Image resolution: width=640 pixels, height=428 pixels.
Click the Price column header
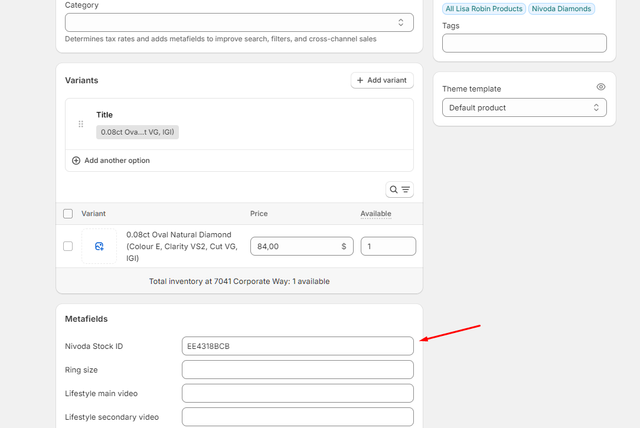[x=259, y=213]
